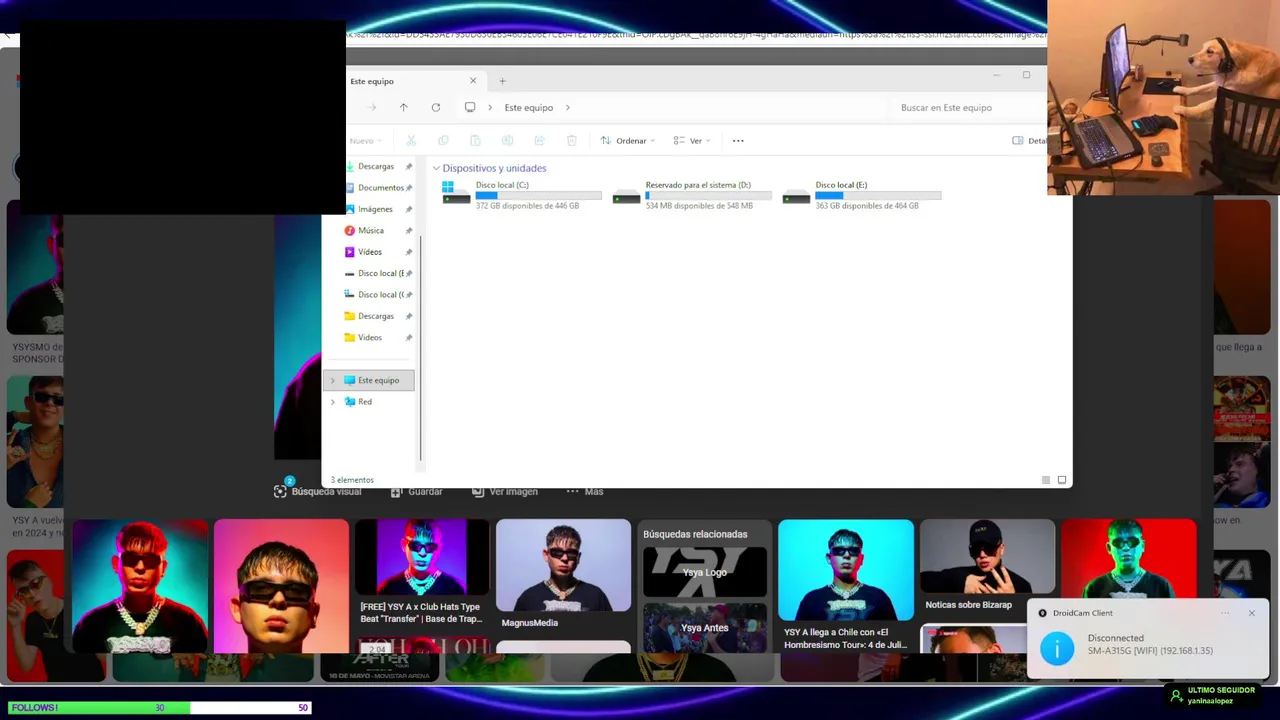Open the three-dots more options menu
Viewport: 1280px width, 720px height.
coord(738,141)
